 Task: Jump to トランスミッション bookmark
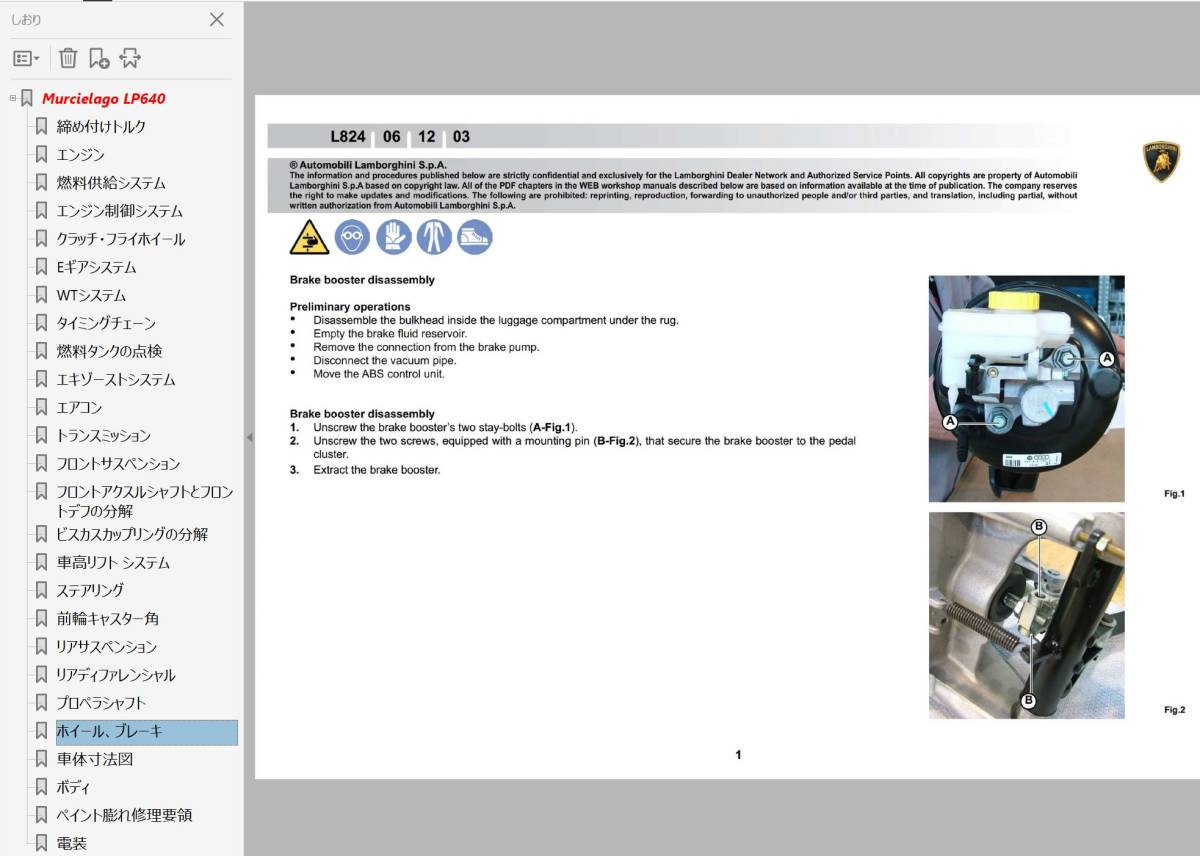pyautogui.click(x=104, y=435)
